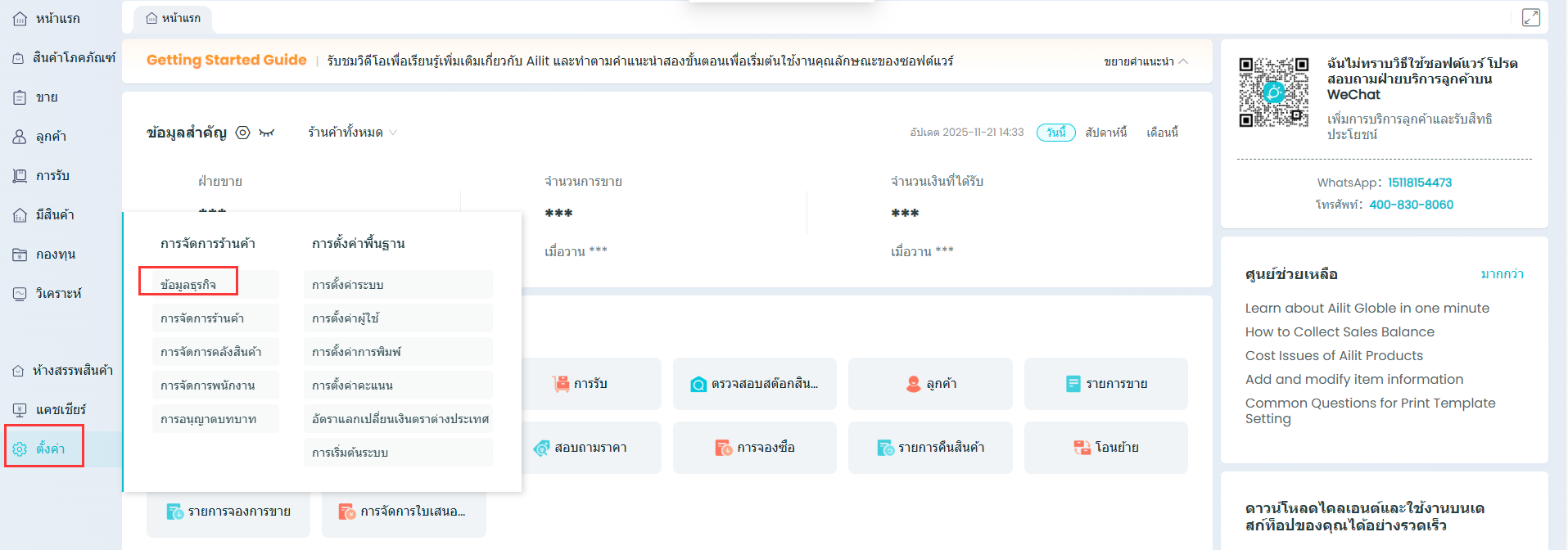
Task: Toggle the closed-eye hide data icon
Action: pyautogui.click(x=266, y=133)
